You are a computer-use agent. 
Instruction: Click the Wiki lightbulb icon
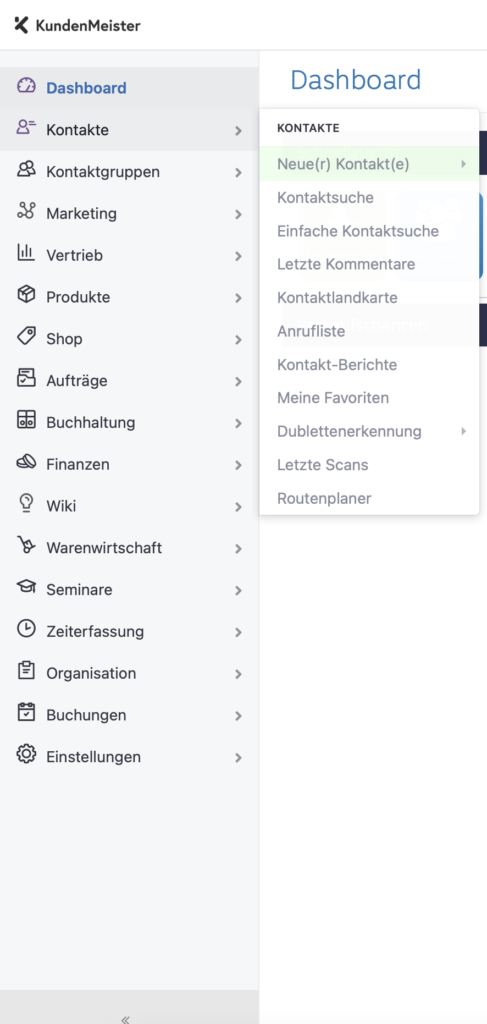coord(26,504)
